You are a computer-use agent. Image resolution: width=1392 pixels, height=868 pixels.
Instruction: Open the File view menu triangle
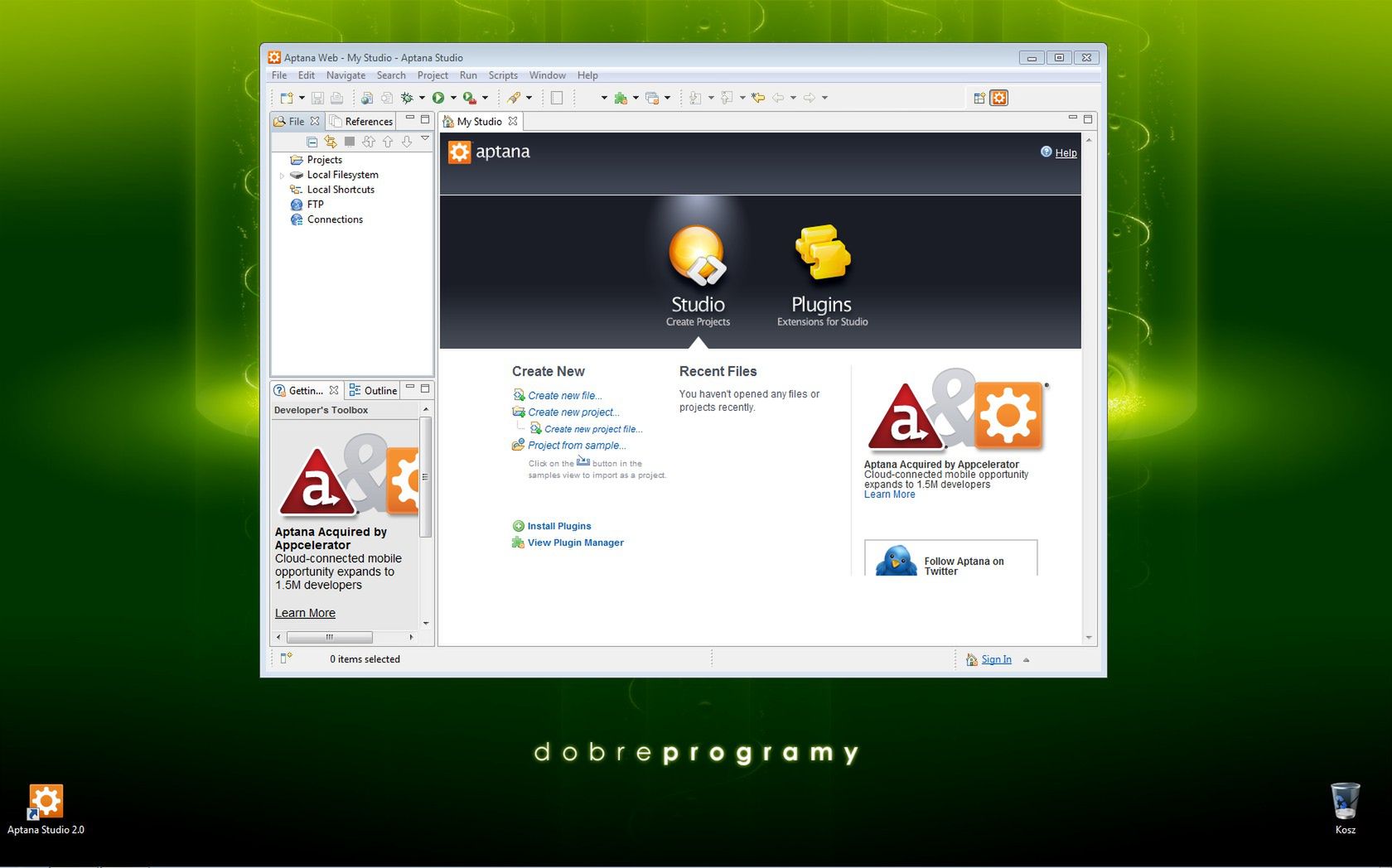(x=425, y=138)
